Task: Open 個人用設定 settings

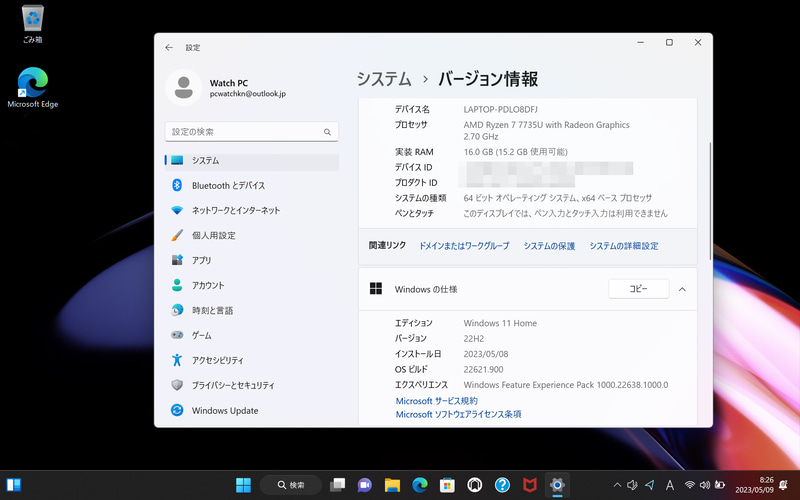Action: tap(252, 235)
